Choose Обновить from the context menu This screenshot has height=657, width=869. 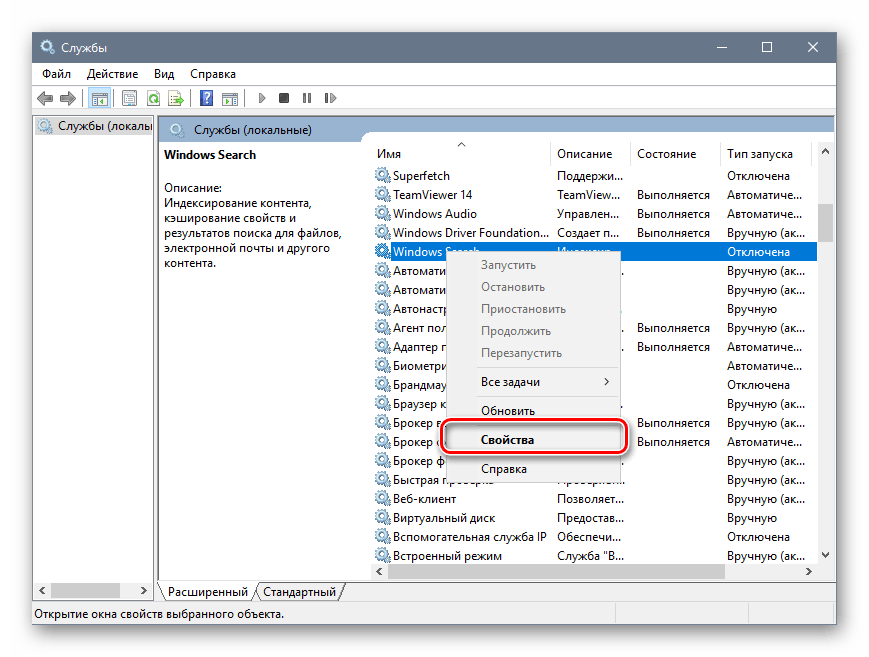(x=534, y=411)
